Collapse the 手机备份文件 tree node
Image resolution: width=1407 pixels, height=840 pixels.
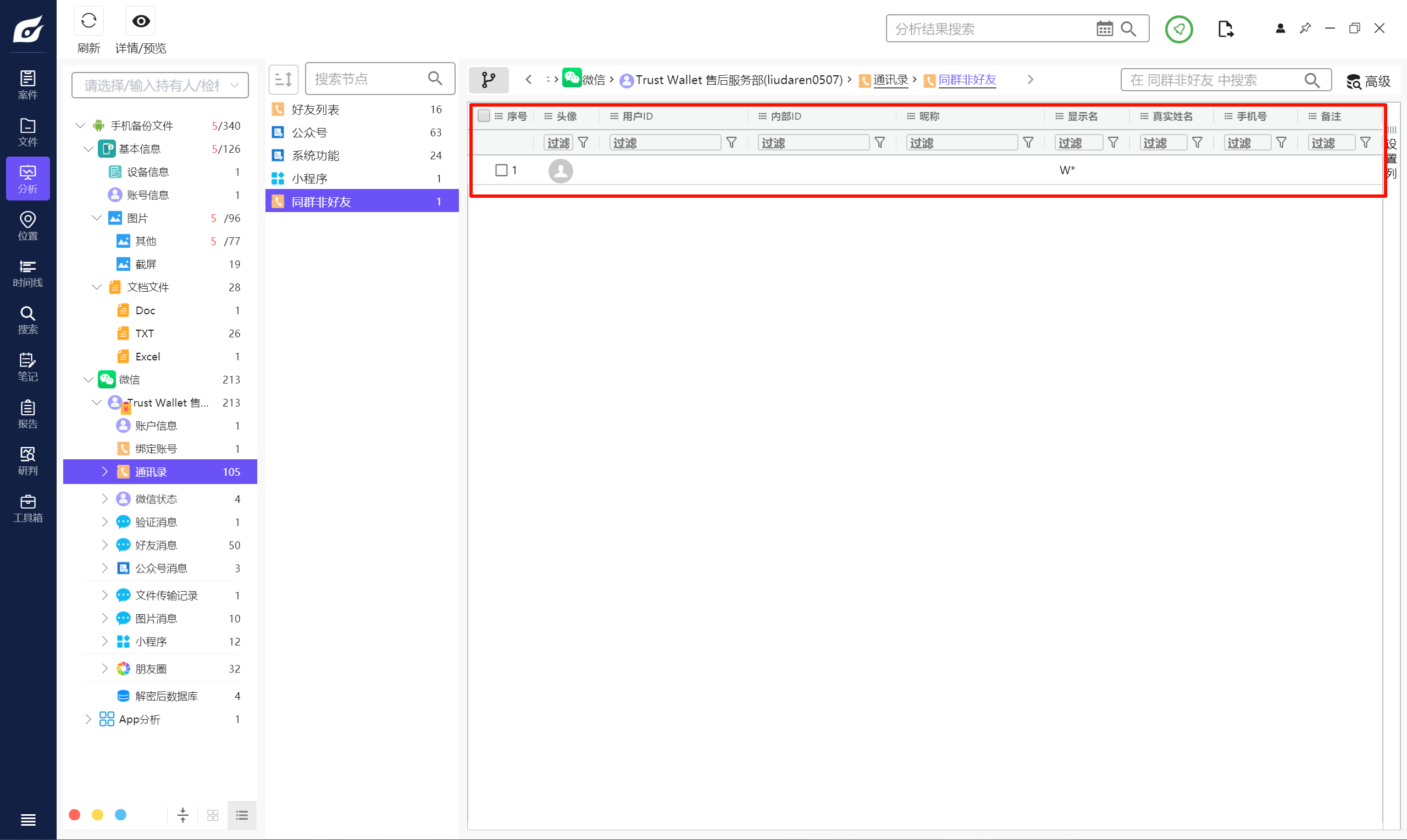(80, 125)
